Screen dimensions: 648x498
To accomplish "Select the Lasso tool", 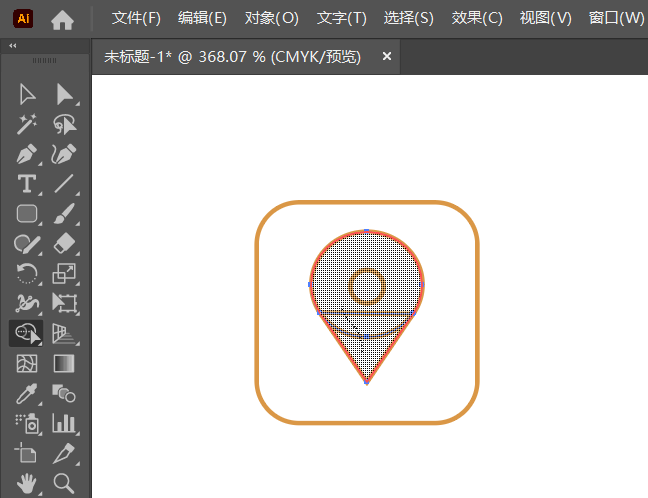I will 65,124.
